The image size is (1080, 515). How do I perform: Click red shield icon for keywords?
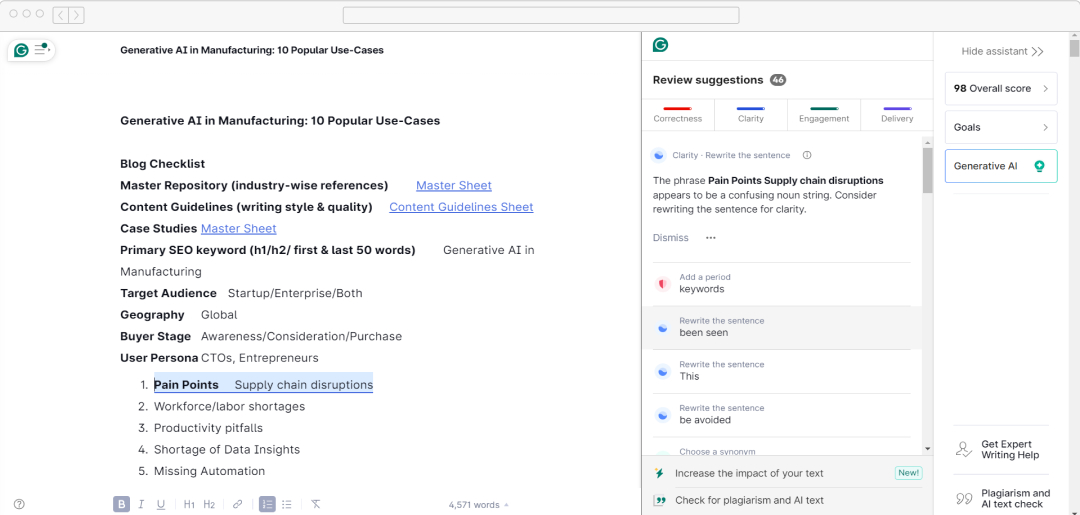click(x=662, y=284)
